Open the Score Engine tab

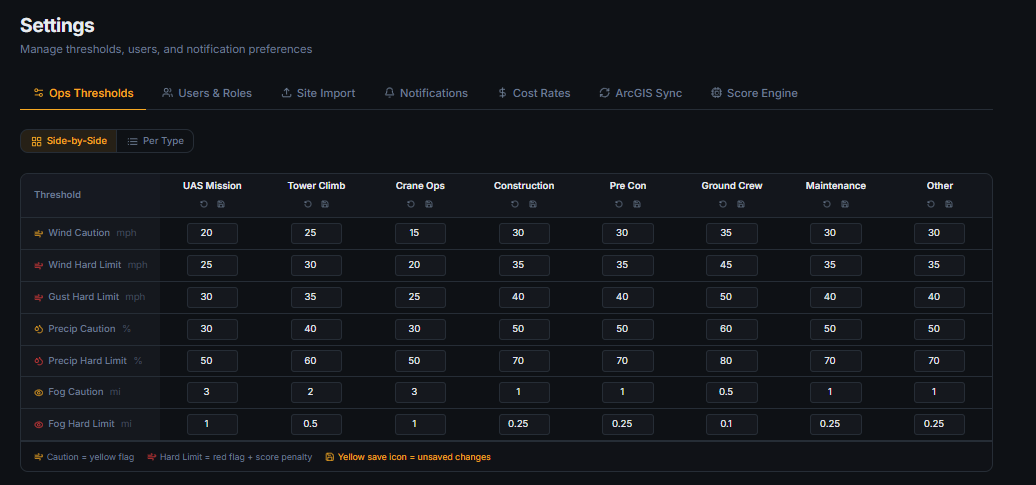pos(754,93)
